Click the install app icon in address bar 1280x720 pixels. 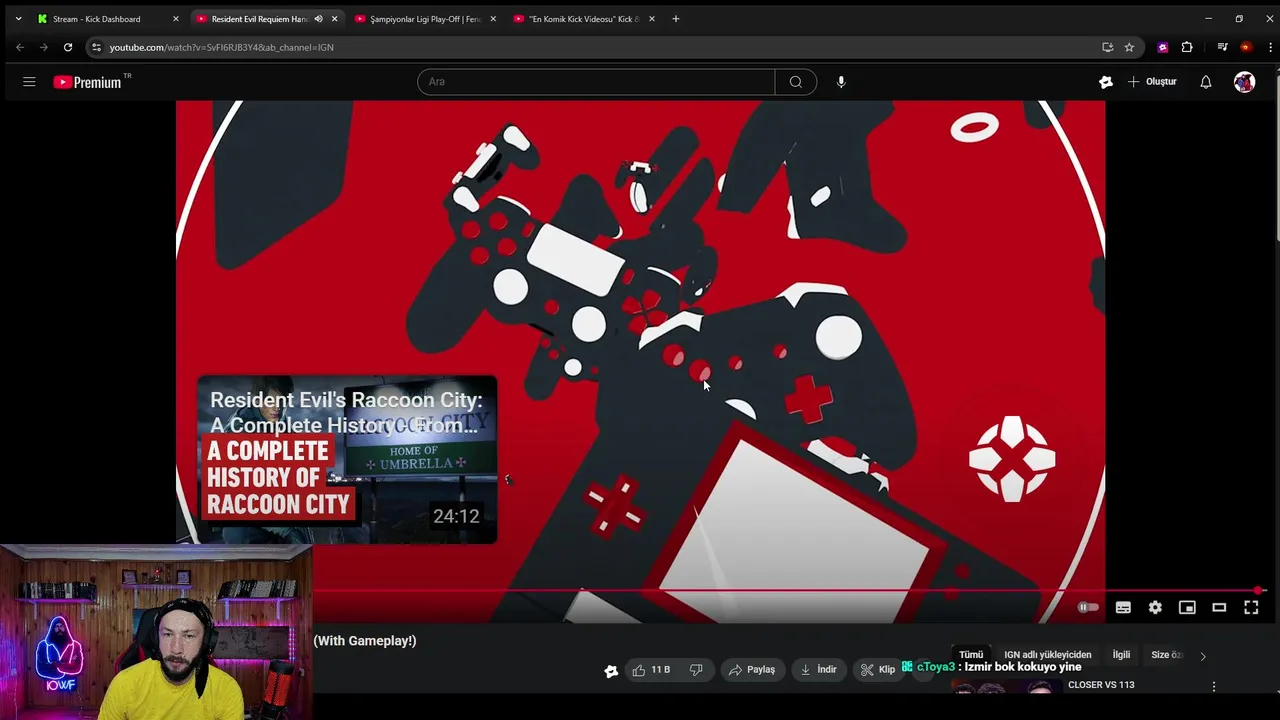[1107, 47]
